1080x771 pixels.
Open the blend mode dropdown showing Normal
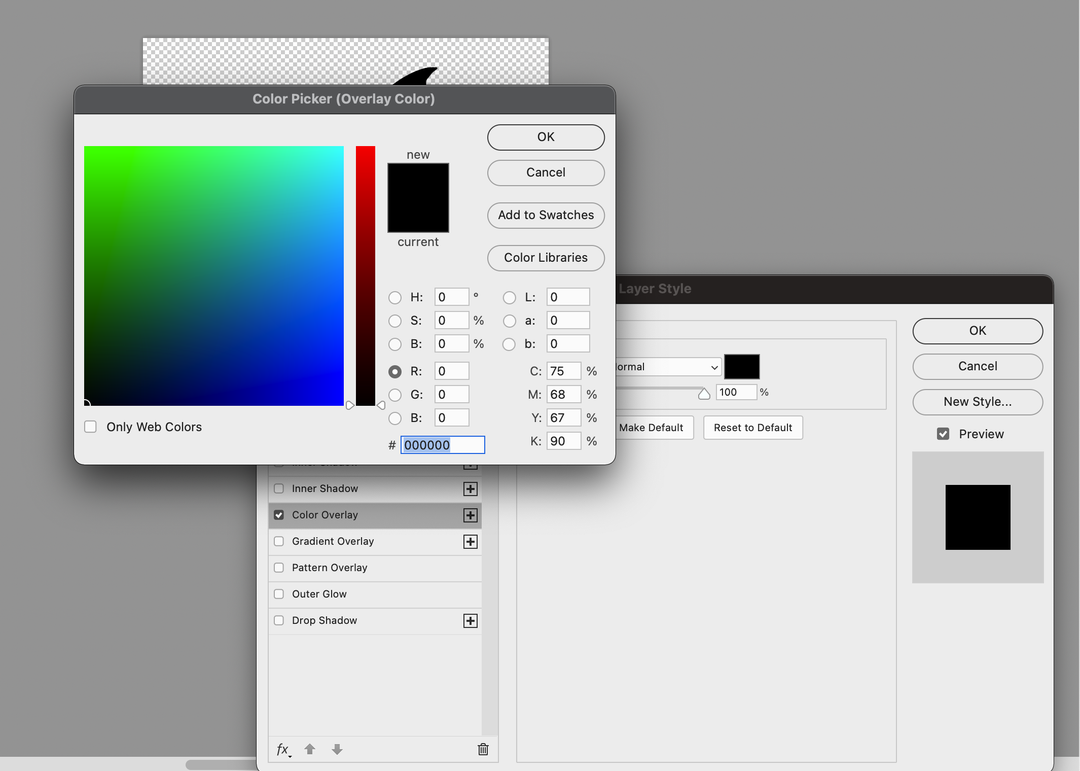click(x=667, y=366)
